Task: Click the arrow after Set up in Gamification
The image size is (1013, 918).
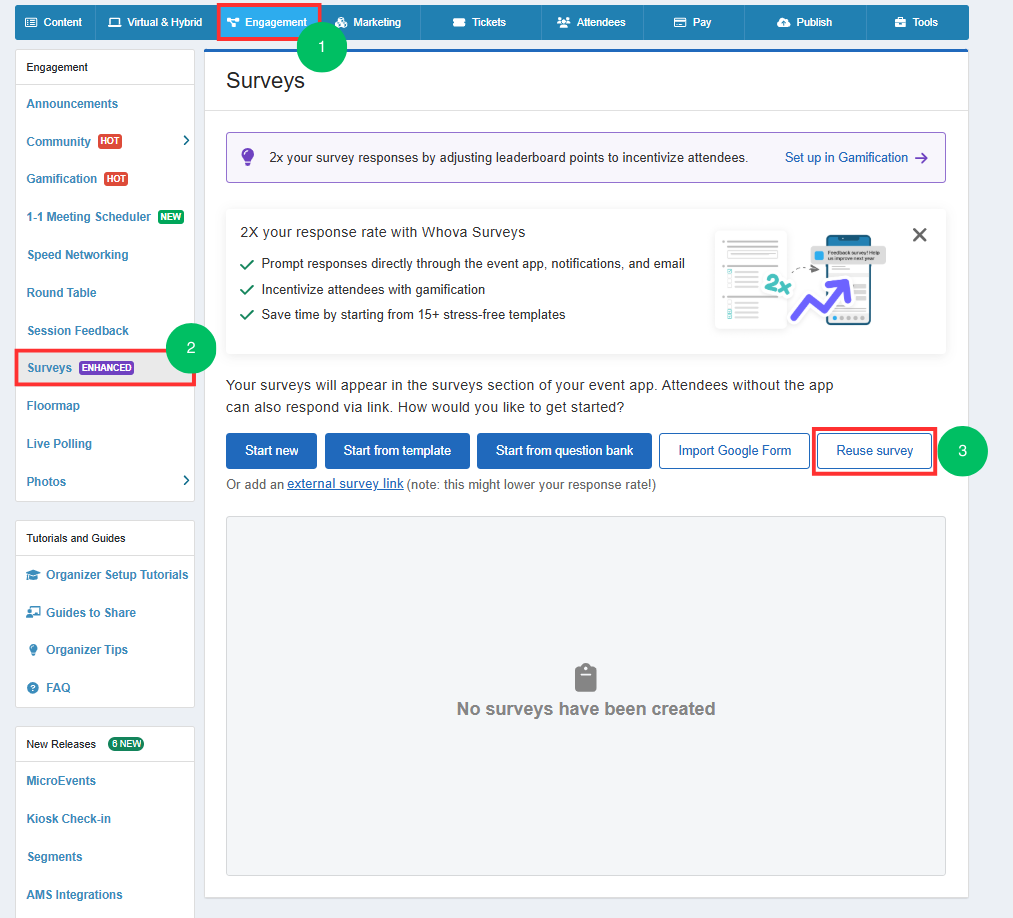Action: tap(922, 158)
